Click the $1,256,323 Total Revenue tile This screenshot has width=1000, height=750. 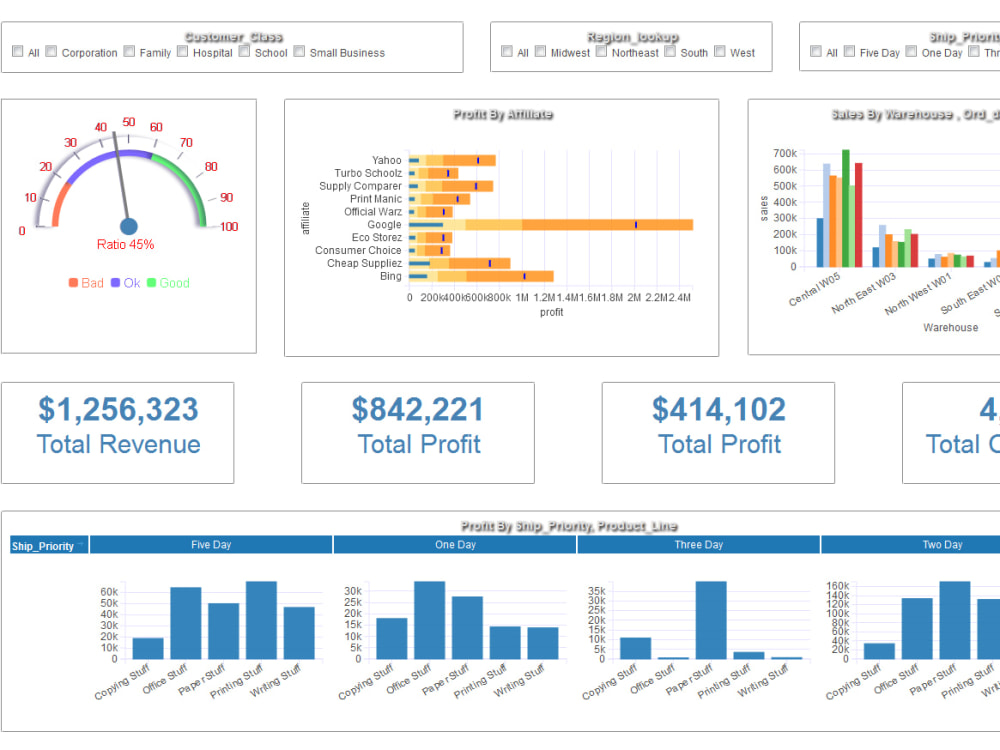pyautogui.click(x=118, y=432)
